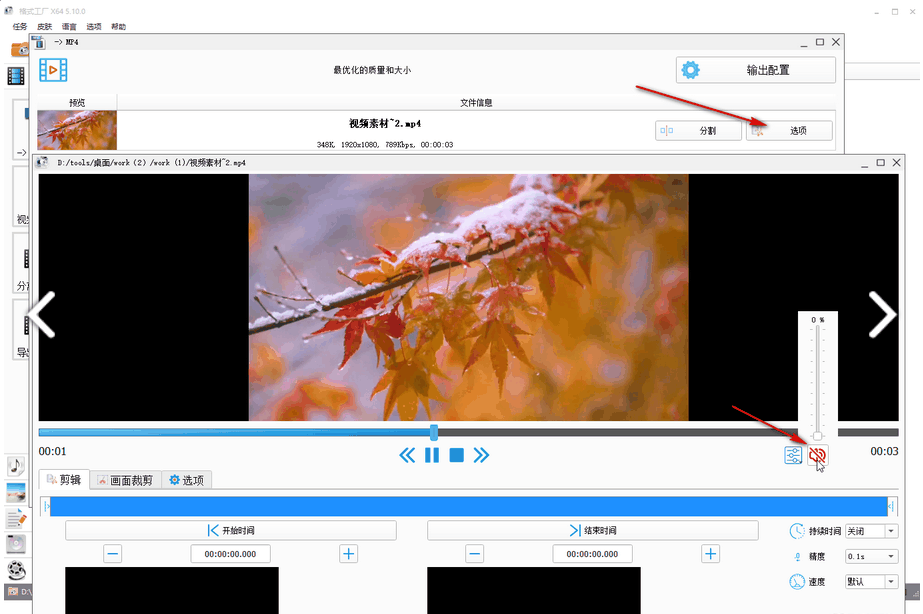Click the blue play icon in the MP4 window header

pyautogui.click(x=52, y=69)
